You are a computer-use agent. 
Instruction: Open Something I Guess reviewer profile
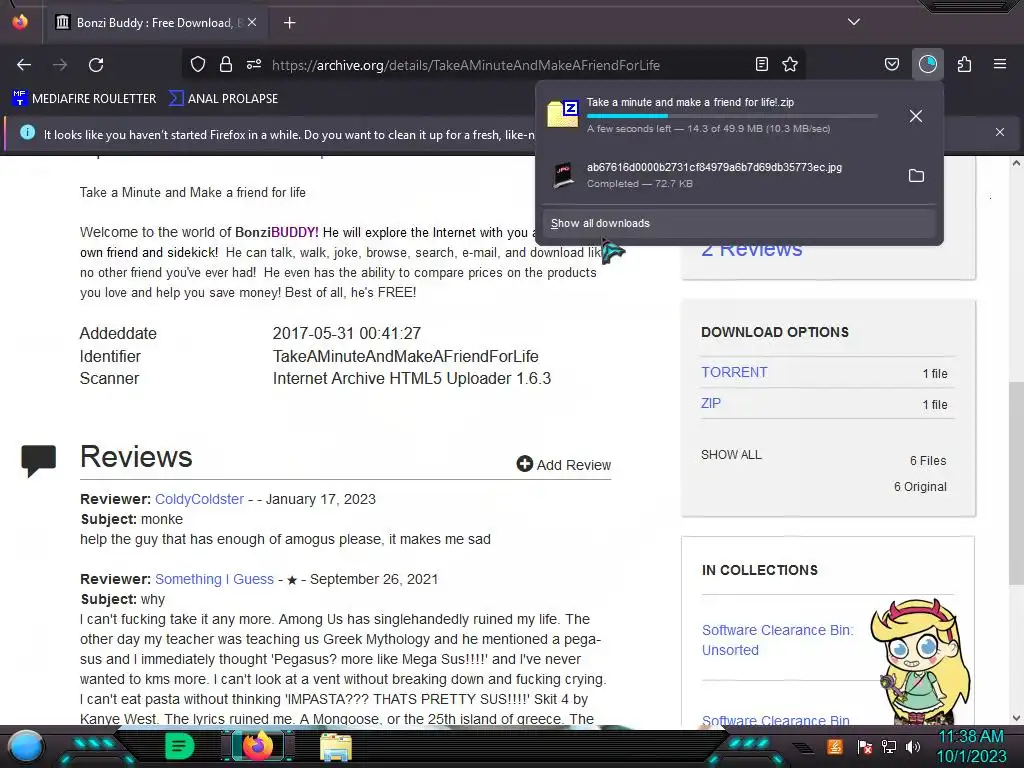coord(214,579)
